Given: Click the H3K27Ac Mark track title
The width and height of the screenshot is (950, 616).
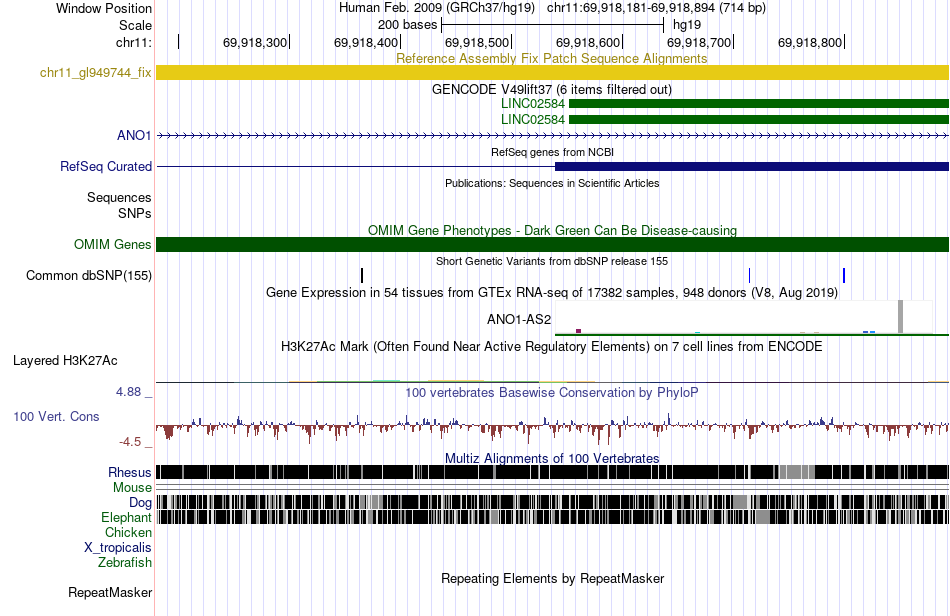Looking at the screenshot, I should click(x=552, y=346).
